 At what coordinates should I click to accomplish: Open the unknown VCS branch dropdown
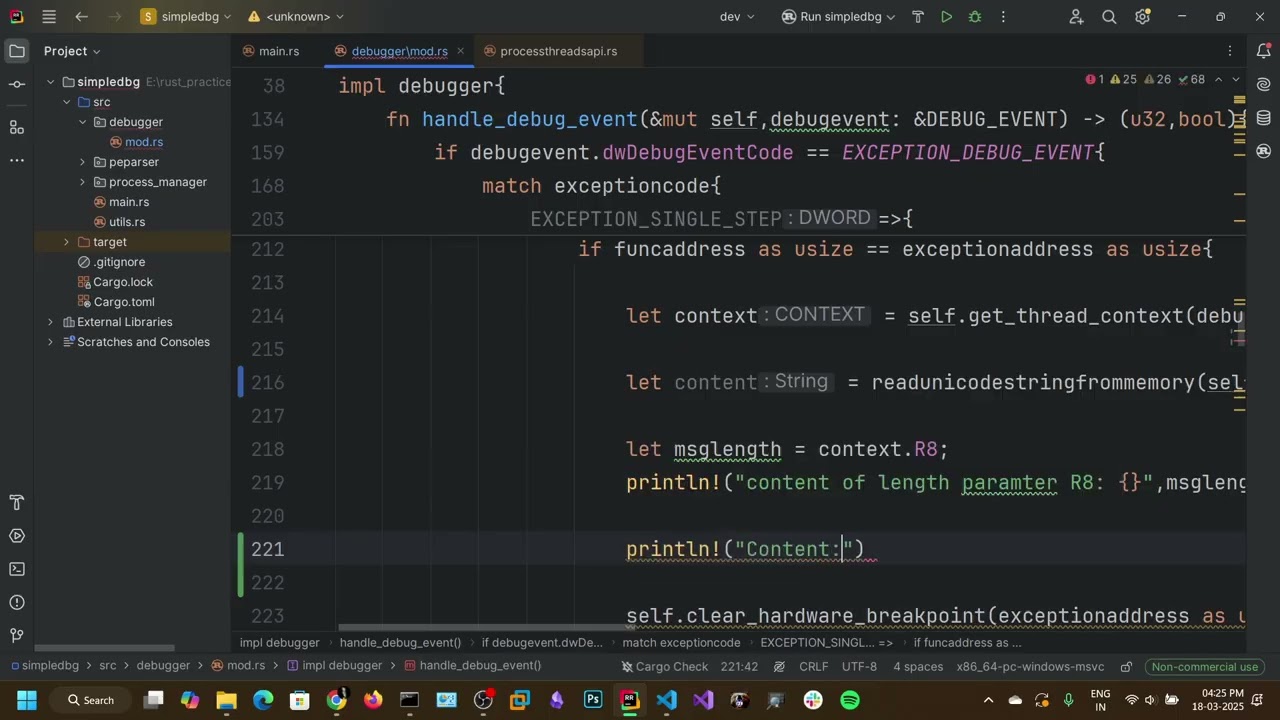(296, 17)
